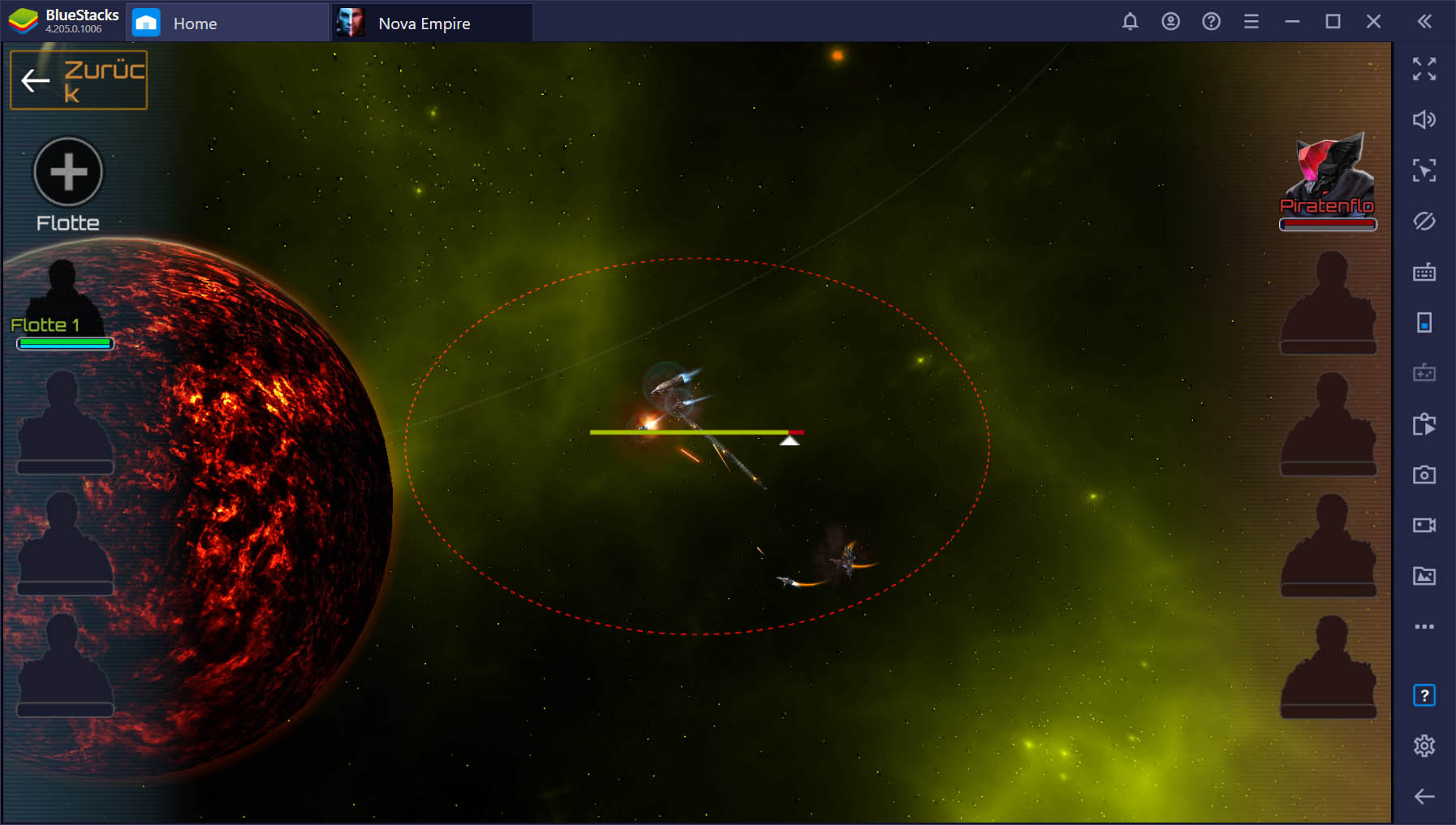Screen dimensions: 1456x825
Task: Open BlueStacks settings gear
Action: tap(1424, 746)
